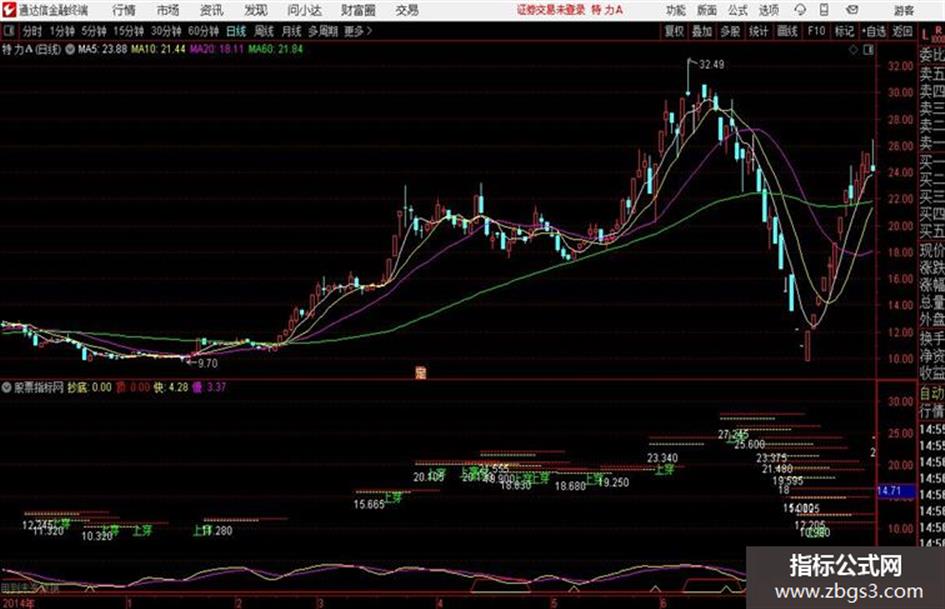Switch to 60分钟 period

[204, 31]
